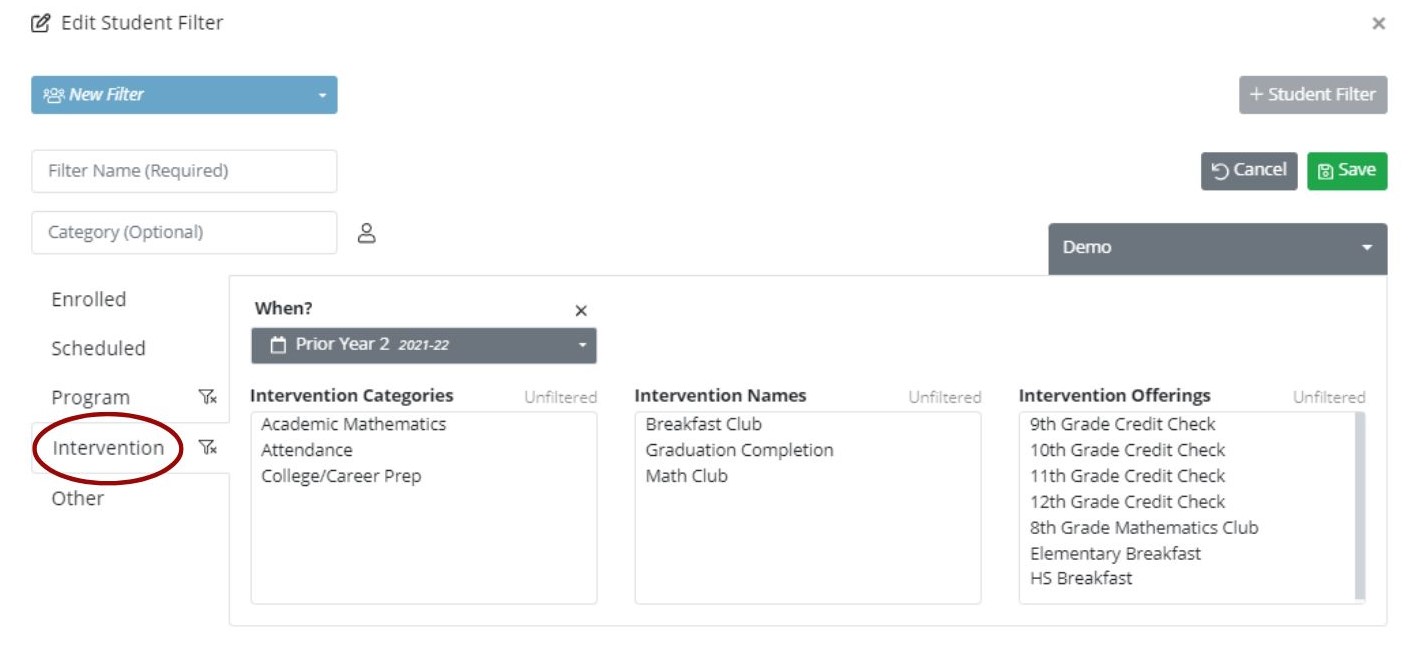Screen dimensions: 1420x652
Task: Expand the Prior Year 2 2021-22 dropdown
Action: (423, 345)
